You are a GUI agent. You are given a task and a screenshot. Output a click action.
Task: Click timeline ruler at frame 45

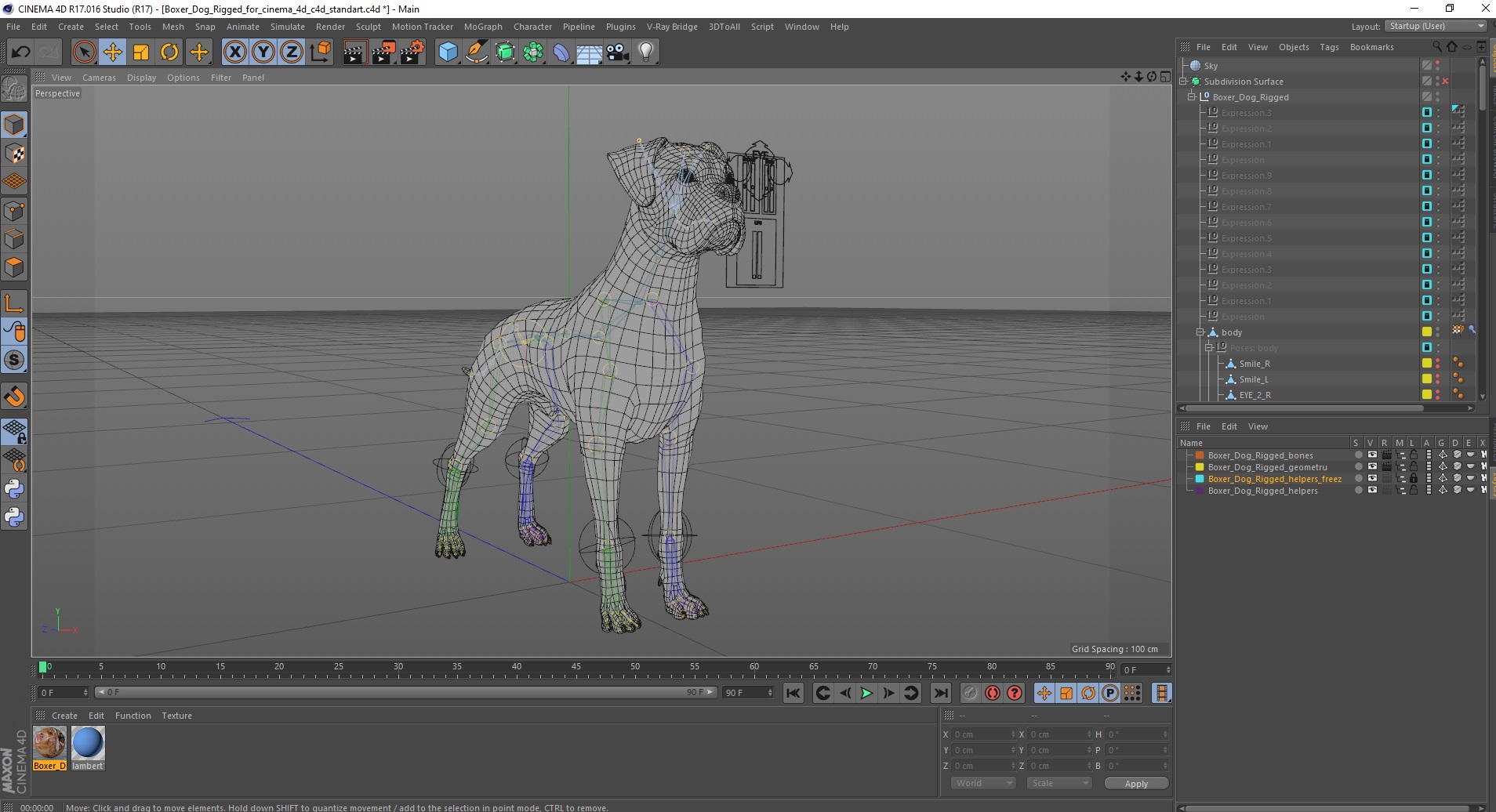pyautogui.click(x=576, y=669)
